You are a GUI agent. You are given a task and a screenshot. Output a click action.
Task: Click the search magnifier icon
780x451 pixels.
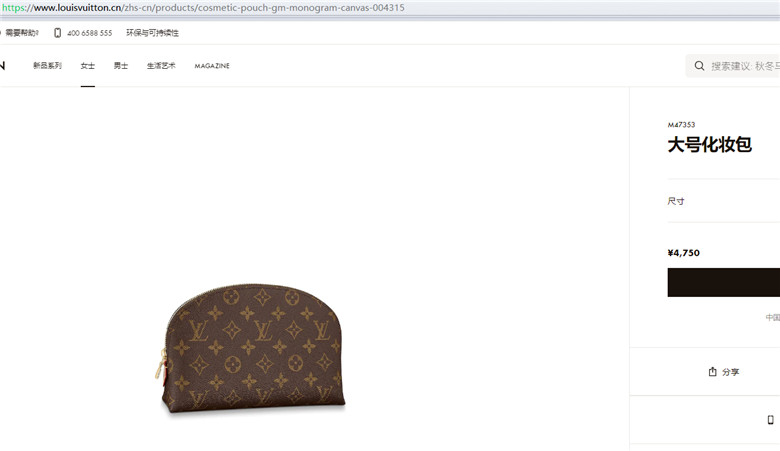699,66
